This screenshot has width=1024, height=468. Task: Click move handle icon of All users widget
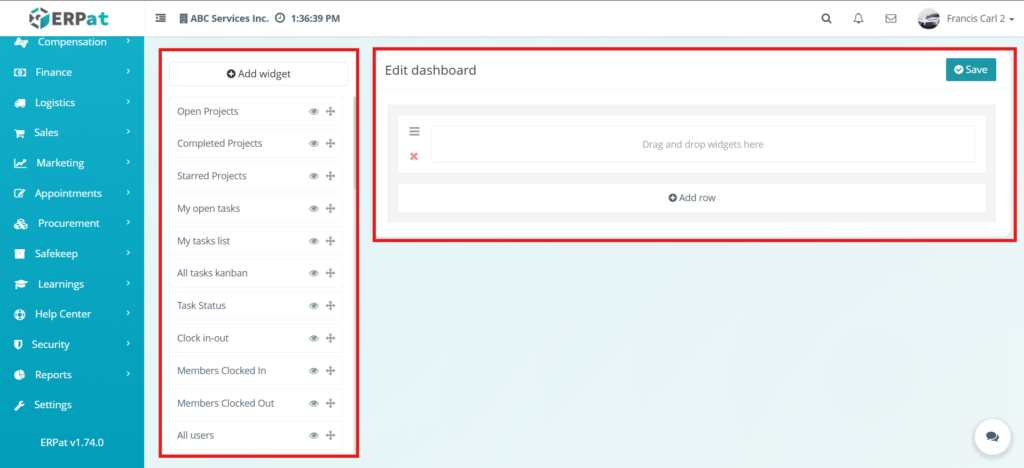click(x=330, y=435)
